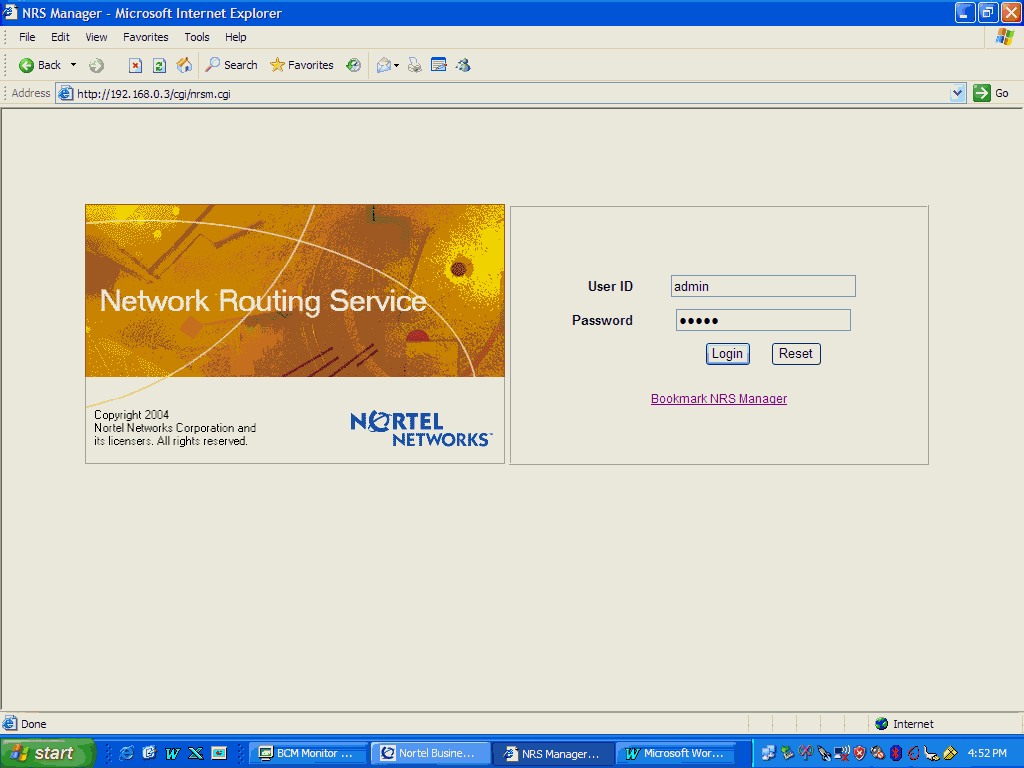Screen dimensions: 1024x768
Task: Expand the Mail dropdown arrow
Action: [x=396, y=65]
